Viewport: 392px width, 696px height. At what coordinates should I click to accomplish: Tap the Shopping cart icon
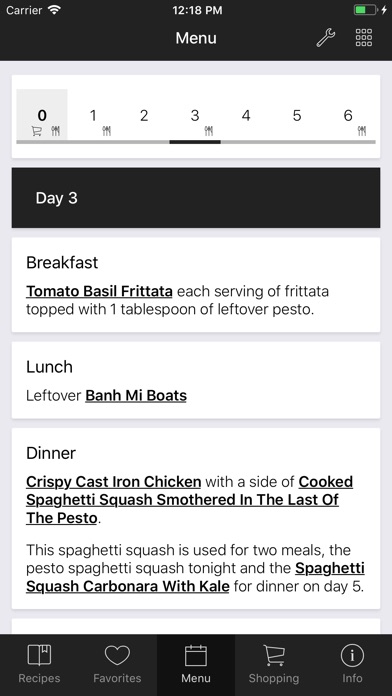click(x=274, y=655)
